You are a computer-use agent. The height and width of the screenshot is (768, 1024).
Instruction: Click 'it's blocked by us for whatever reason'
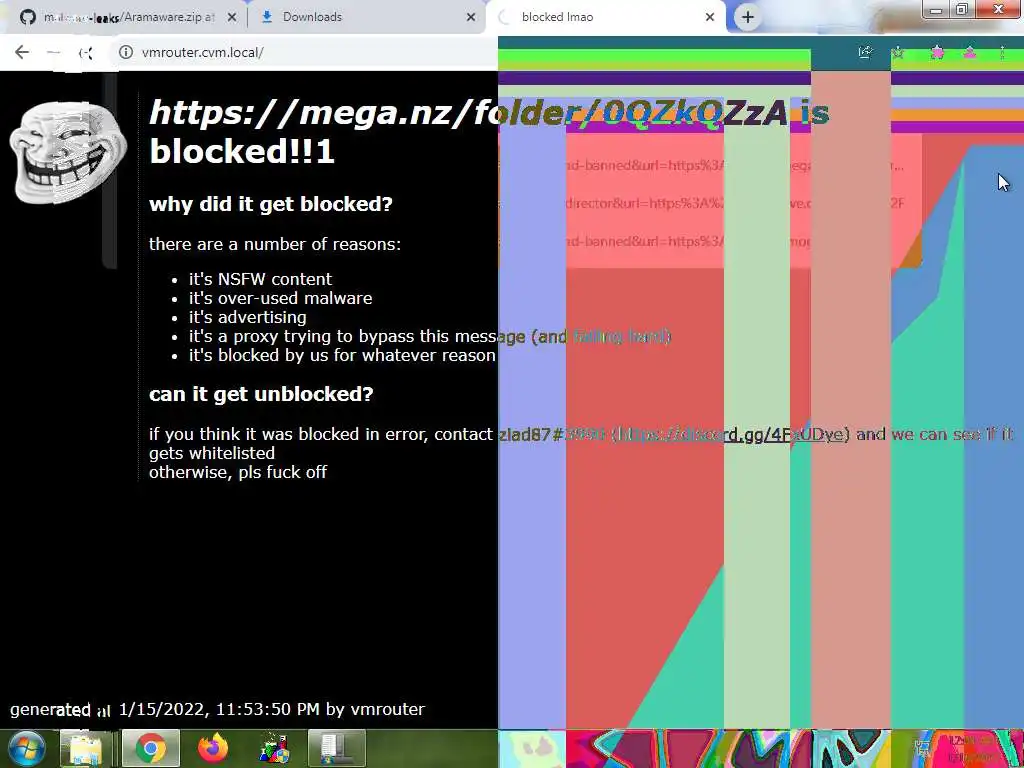[x=342, y=355]
